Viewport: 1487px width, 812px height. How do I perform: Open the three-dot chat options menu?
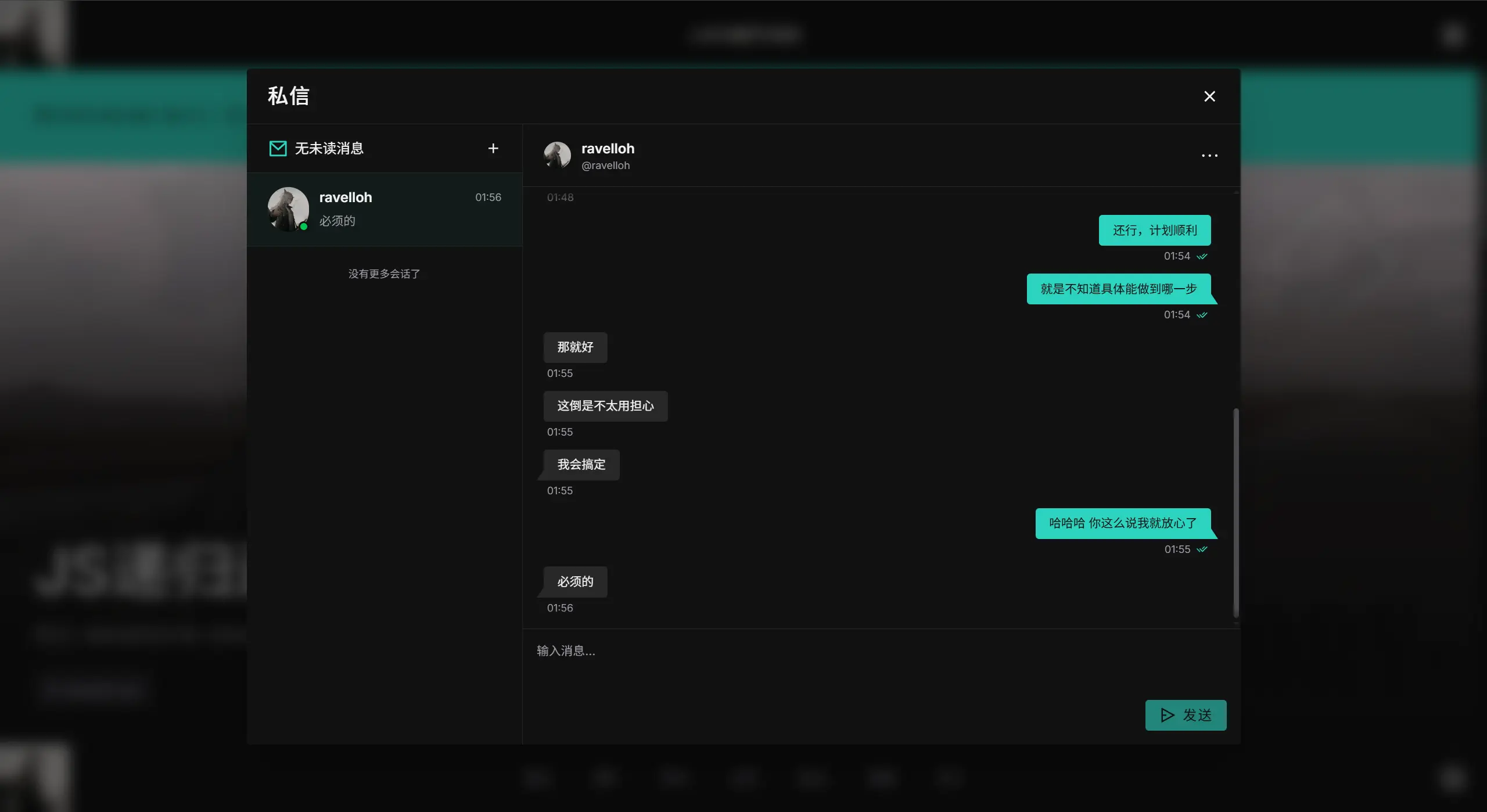[1209, 156]
